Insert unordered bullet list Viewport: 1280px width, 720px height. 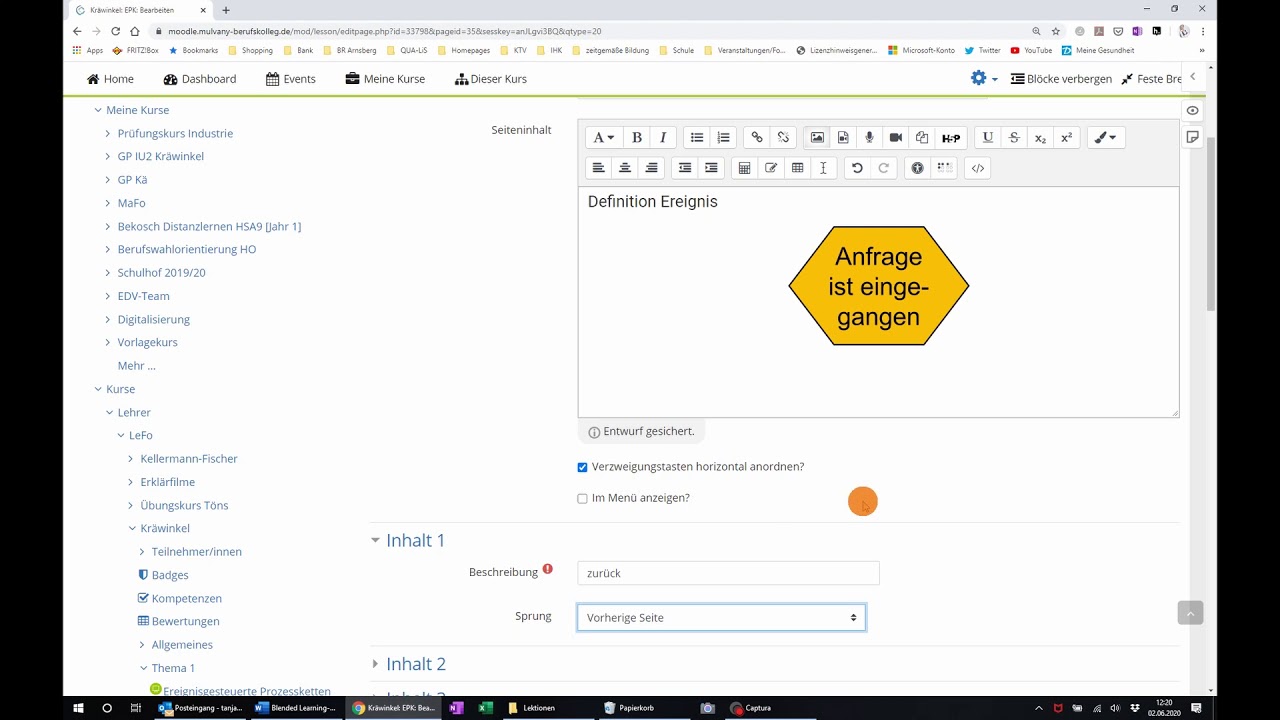697,138
